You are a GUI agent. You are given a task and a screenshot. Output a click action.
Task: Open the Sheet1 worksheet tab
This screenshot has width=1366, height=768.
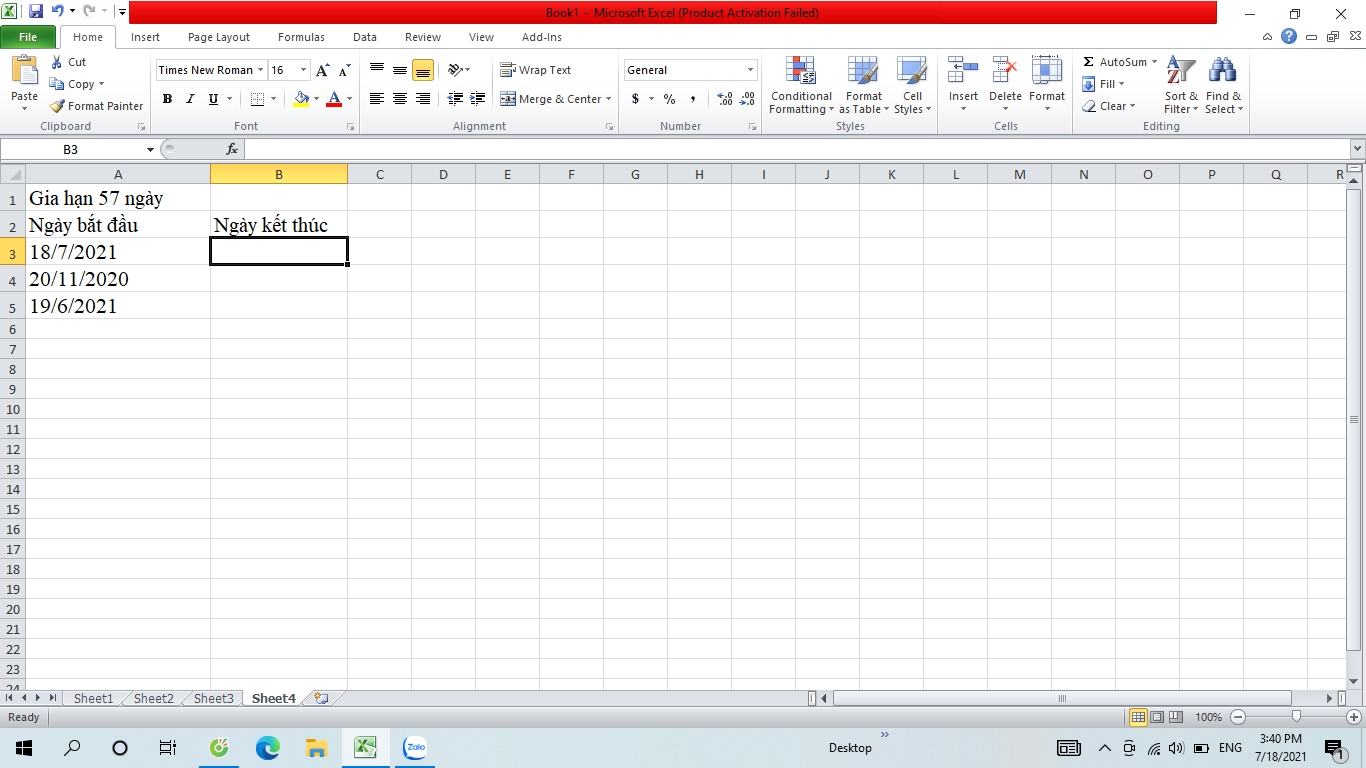tap(93, 698)
